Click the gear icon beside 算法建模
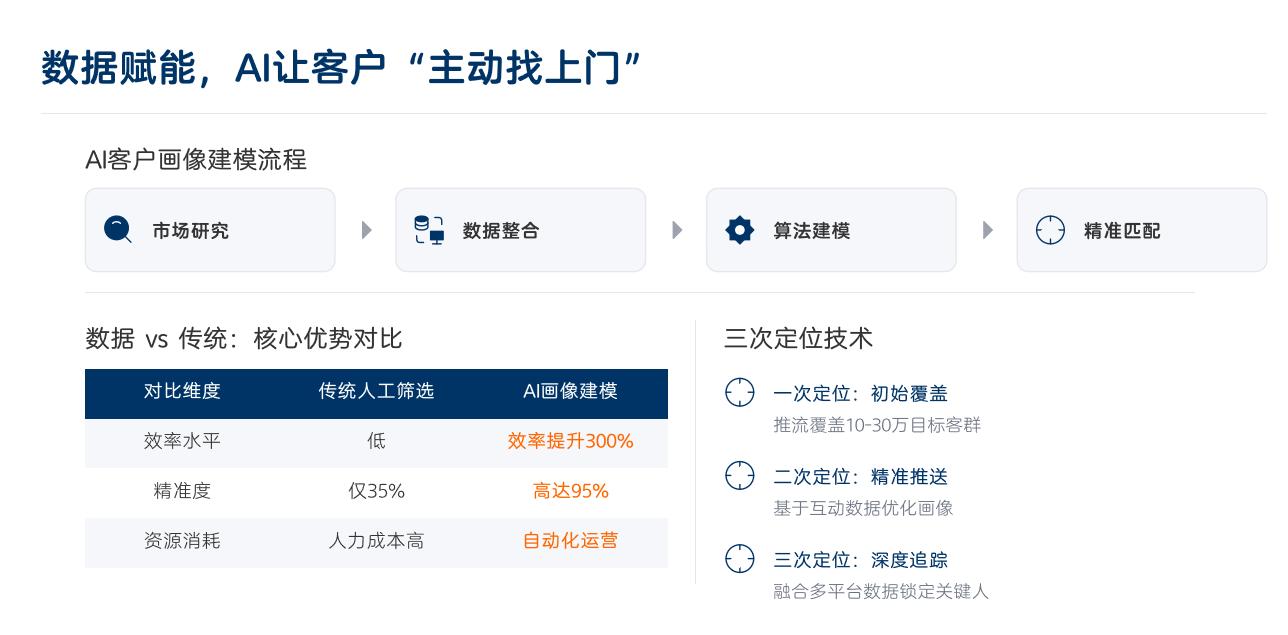 tap(739, 230)
